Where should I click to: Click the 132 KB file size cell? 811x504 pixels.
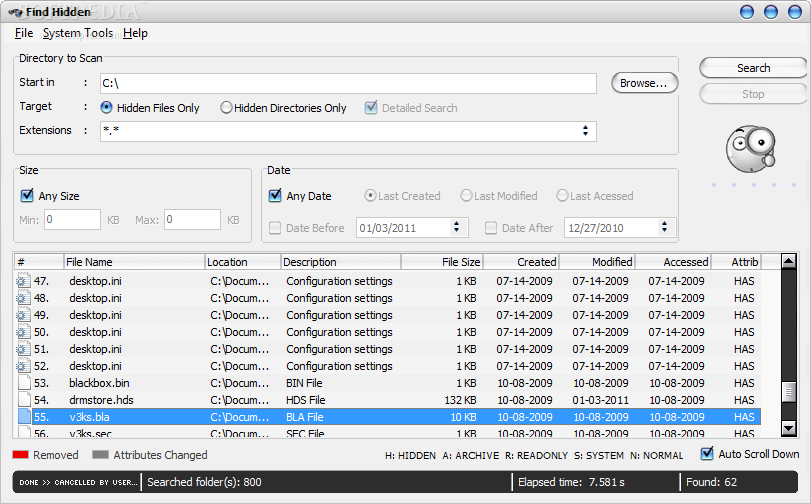[x=460, y=400]
